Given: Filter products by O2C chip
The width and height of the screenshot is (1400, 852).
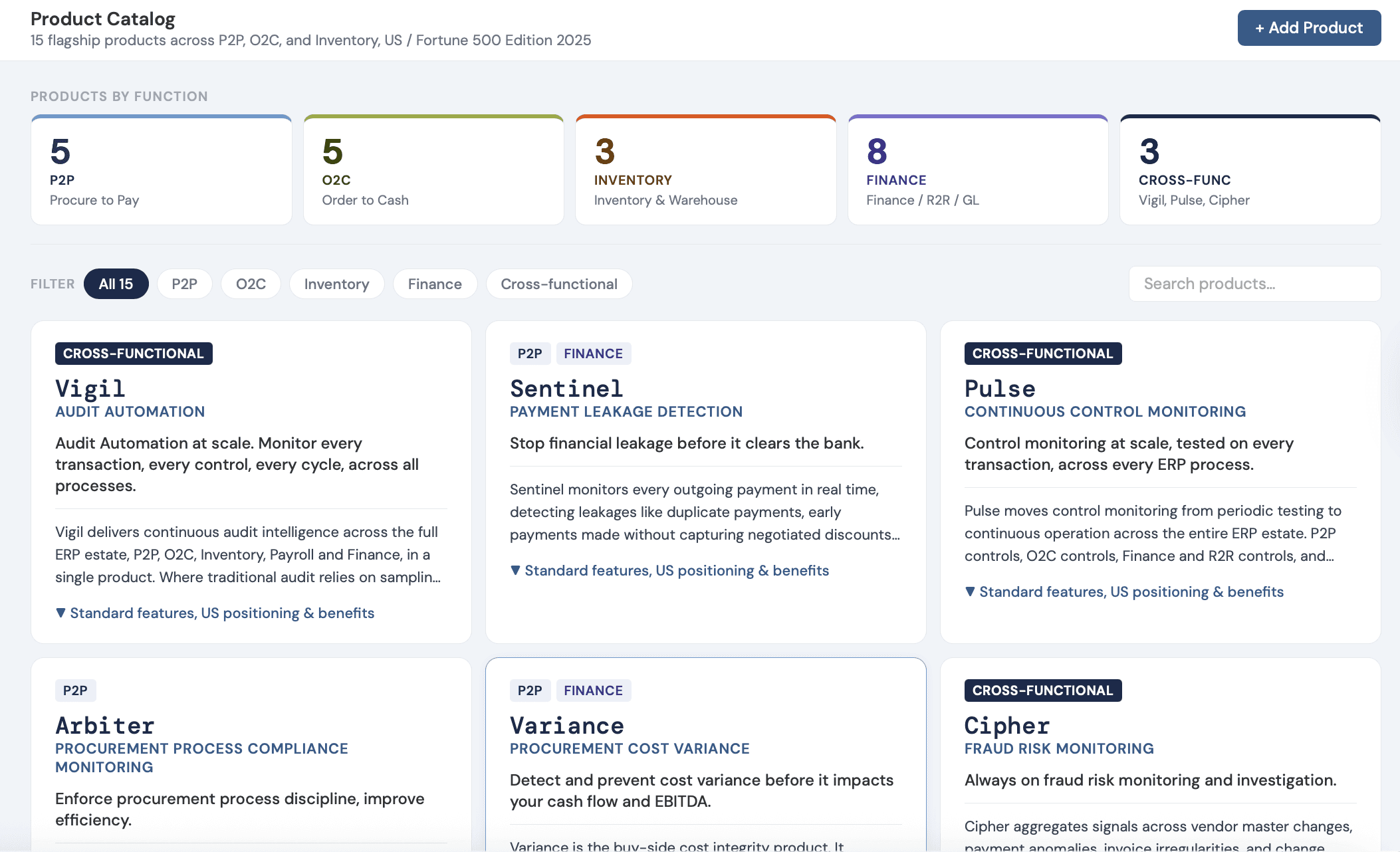Looking at the screenshot, I should 251,284.
